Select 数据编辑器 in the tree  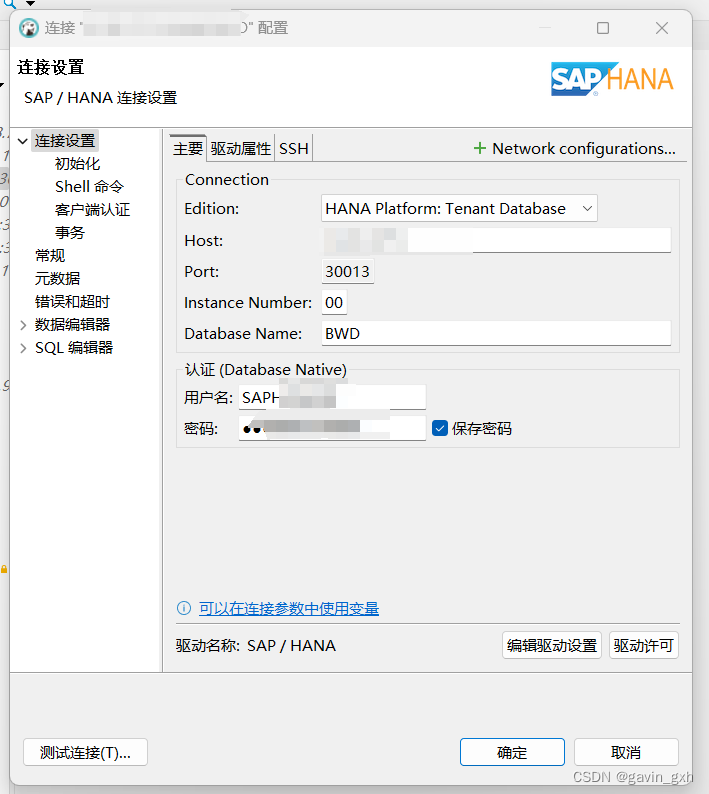(x=72, y=325)
